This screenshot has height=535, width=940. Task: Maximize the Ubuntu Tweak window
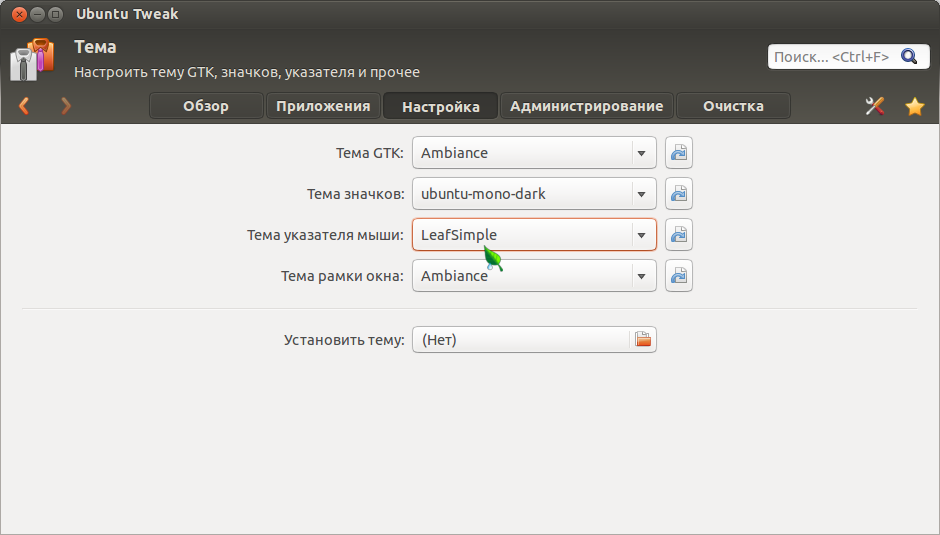click(55, 14)
